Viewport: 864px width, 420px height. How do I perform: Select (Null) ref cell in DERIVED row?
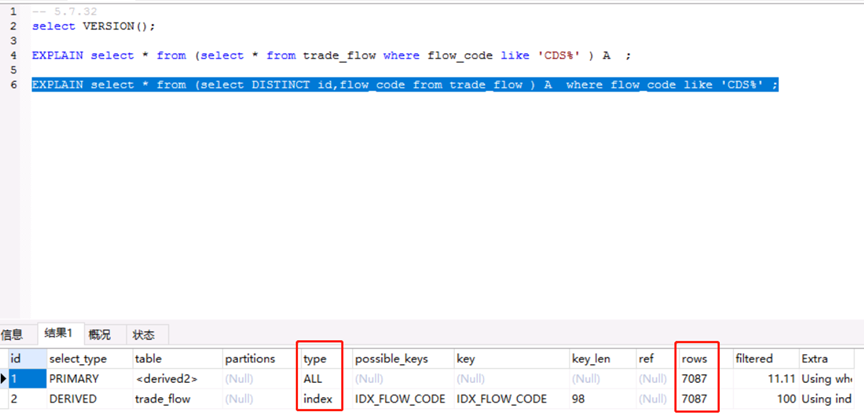coord(656,399)
